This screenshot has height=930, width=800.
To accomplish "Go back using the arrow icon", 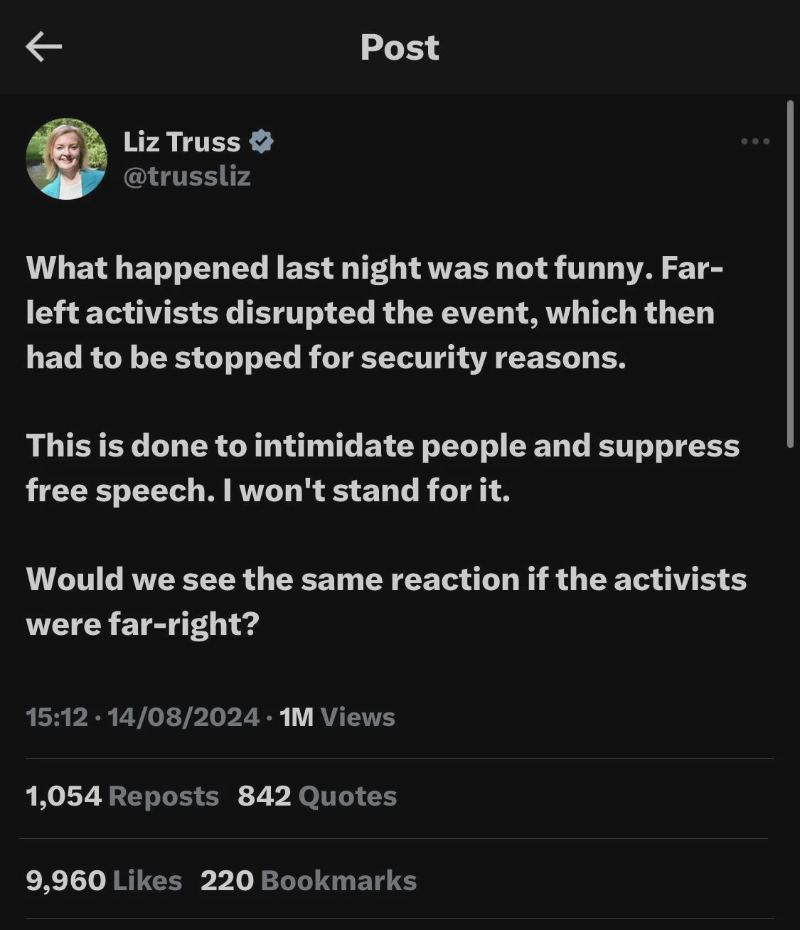I will pyautogui.click(x=44, y=47).
